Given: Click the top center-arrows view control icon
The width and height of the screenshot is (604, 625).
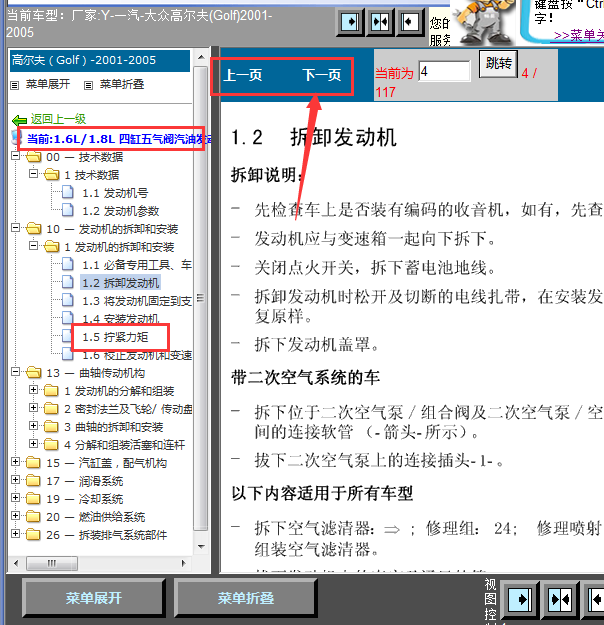Looking at the screenshot, I should [x=380, y=22].
